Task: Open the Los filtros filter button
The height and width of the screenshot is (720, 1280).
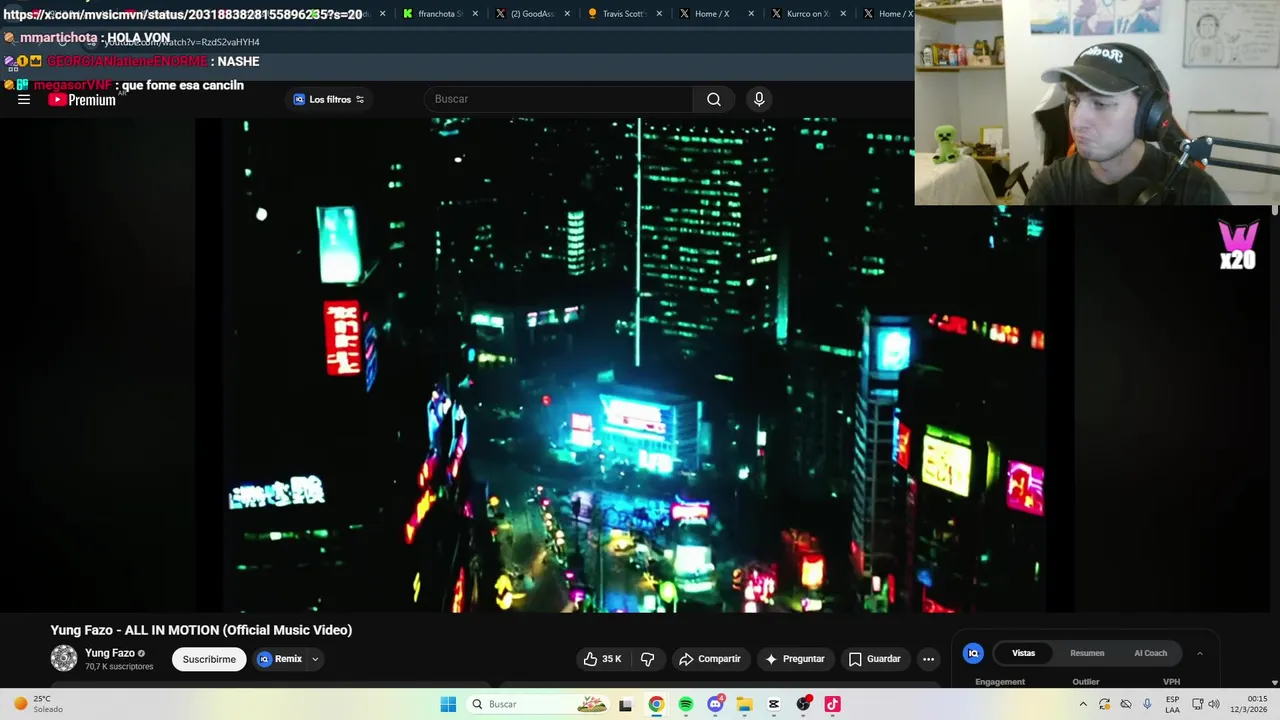Action: pos(329,99)
